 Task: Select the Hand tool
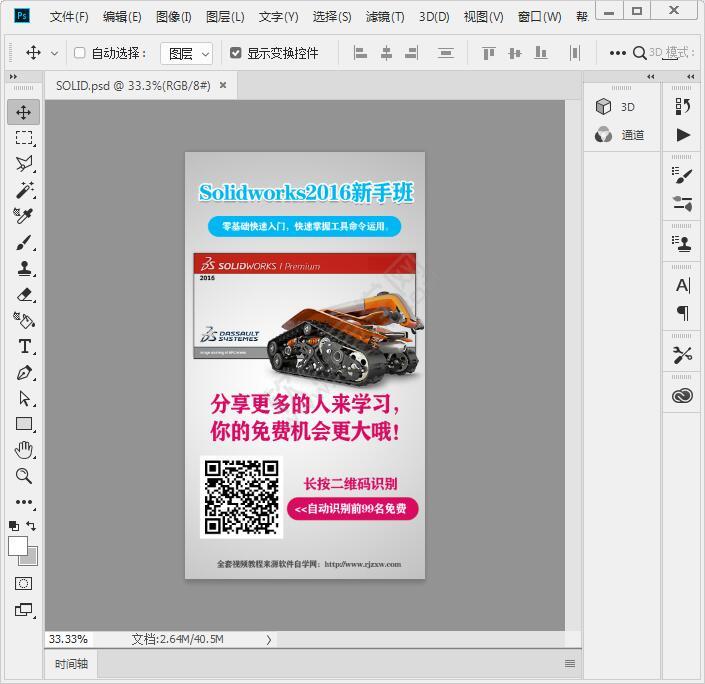24,450
